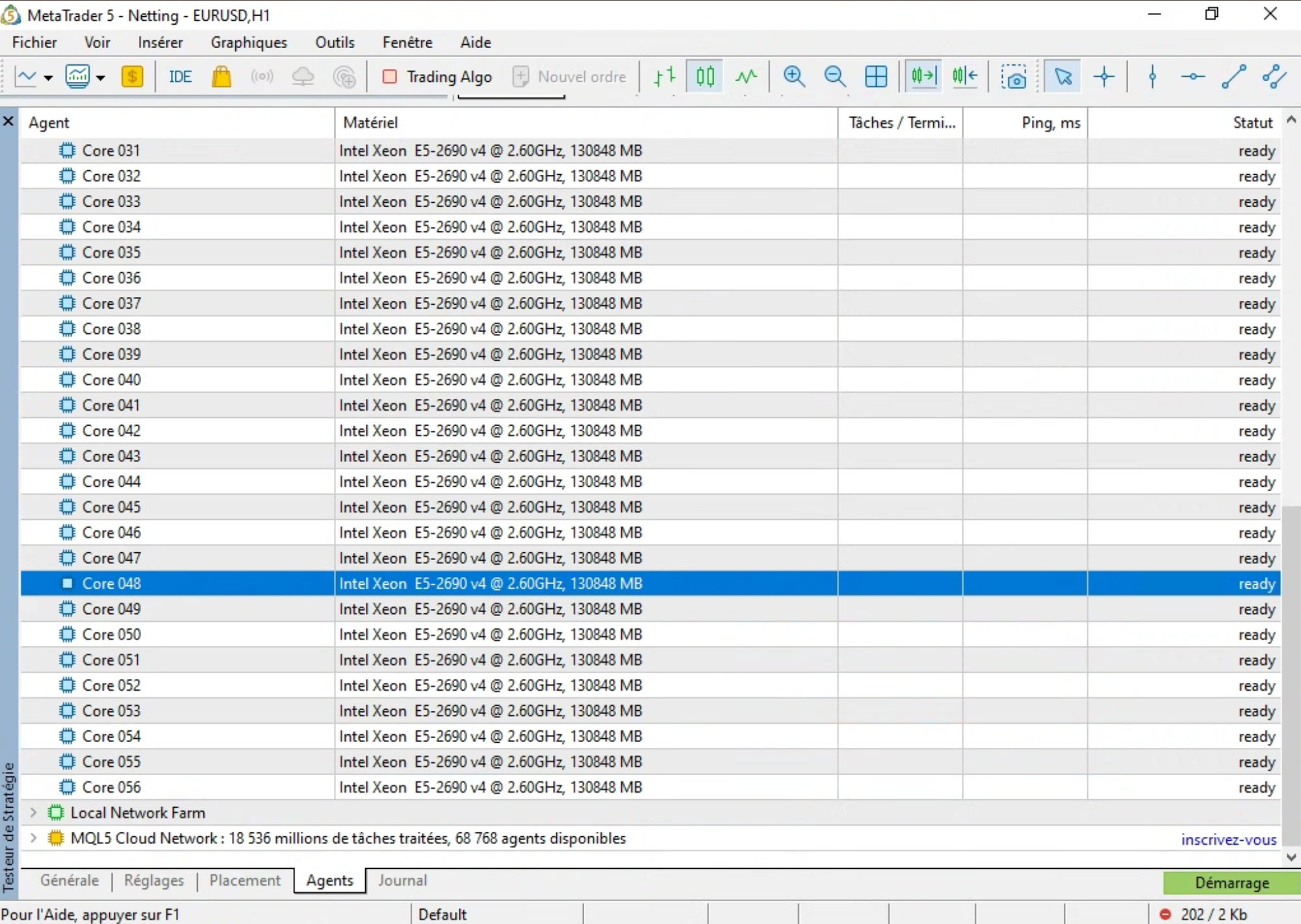The height and width of the screenshot is (924, 1301).
Task: Select the cursor pointer tool
Action: pyautogui.click(x=1063, y=77)
